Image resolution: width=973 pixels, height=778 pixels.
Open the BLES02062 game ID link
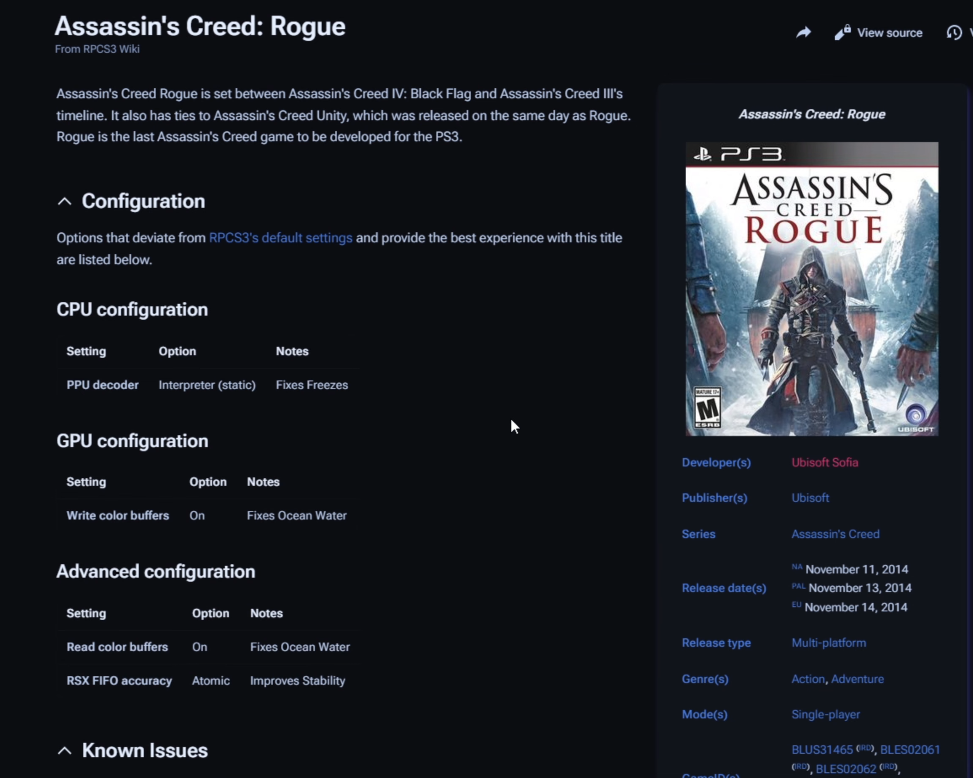click(x=846, y=769)
